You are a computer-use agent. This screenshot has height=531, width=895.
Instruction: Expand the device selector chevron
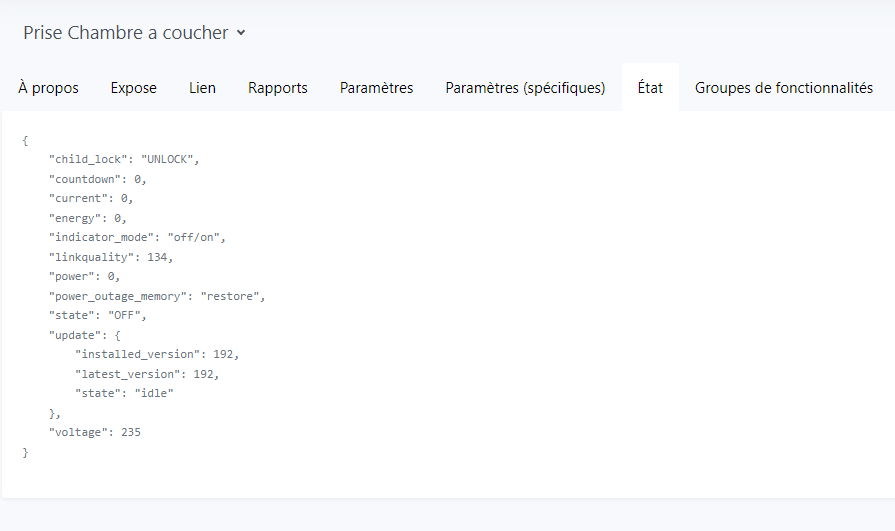(x=241, y=33)
